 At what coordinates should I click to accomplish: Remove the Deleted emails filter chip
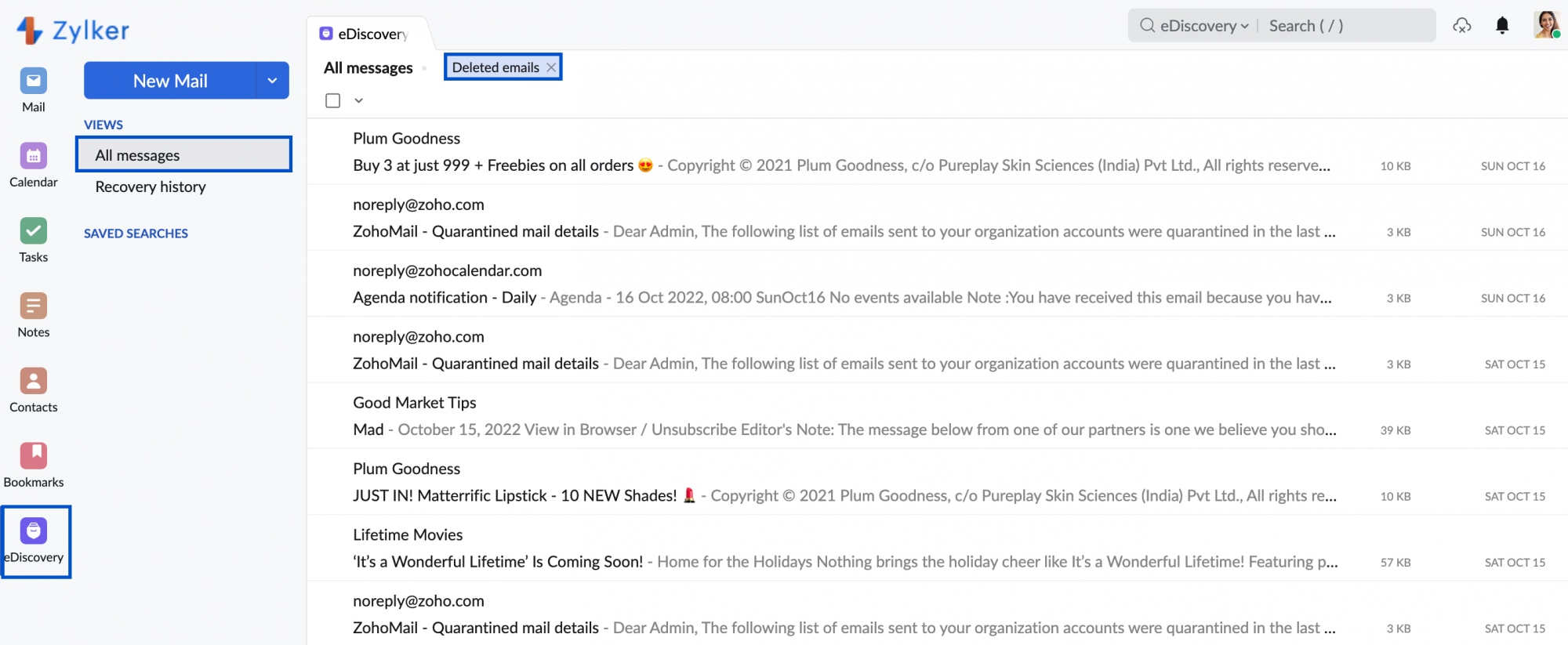coord(551,67)
